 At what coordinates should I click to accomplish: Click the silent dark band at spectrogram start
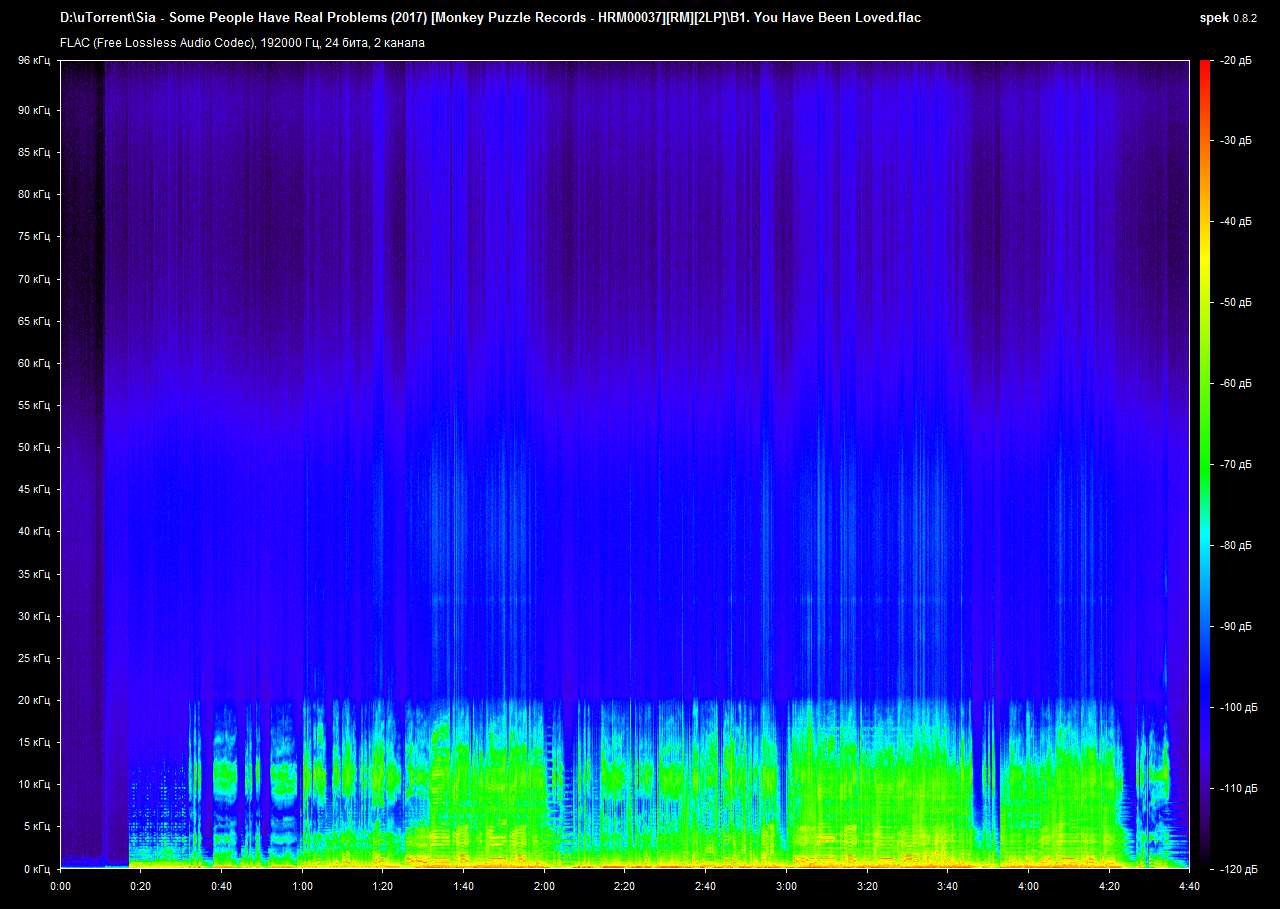(x=82, y=400)
